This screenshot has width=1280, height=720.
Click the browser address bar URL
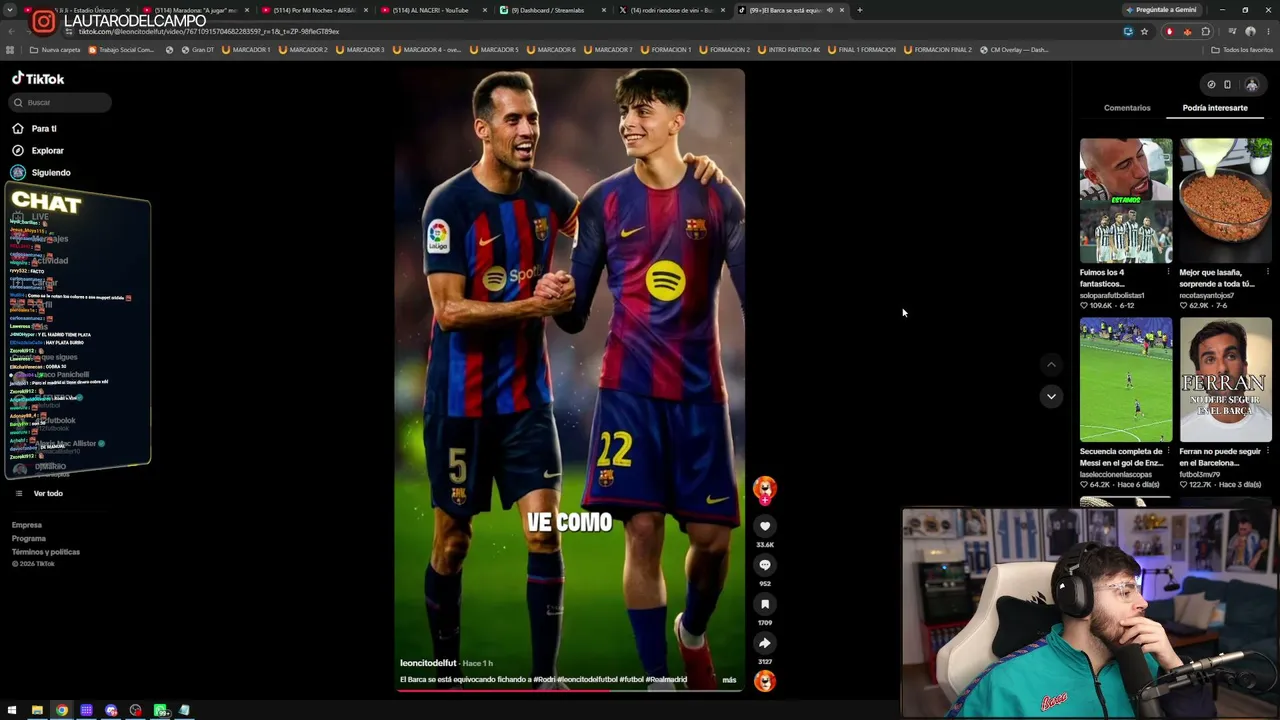(x=209, y=31)
